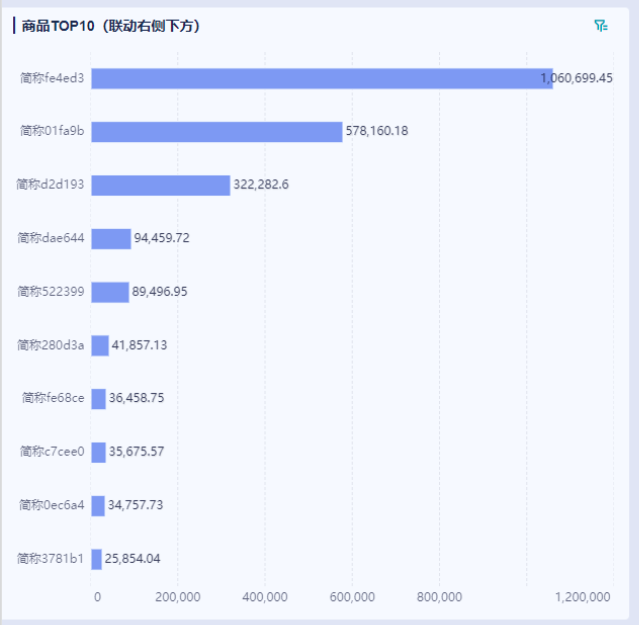The width and height of the screenshot is (639, 625).
Task: Select the 简称c7cee0 bar
Action: pyautogui.click(x=98, y=452)
